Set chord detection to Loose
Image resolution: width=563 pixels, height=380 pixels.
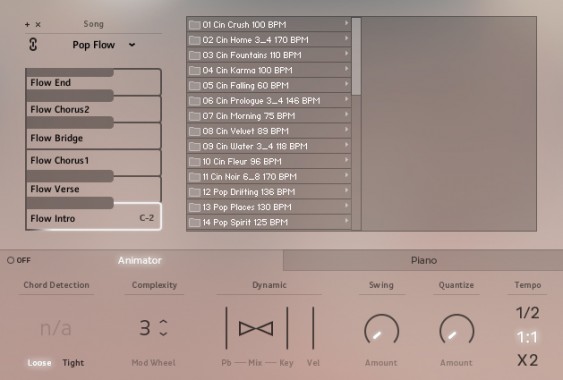click(39, 363)
